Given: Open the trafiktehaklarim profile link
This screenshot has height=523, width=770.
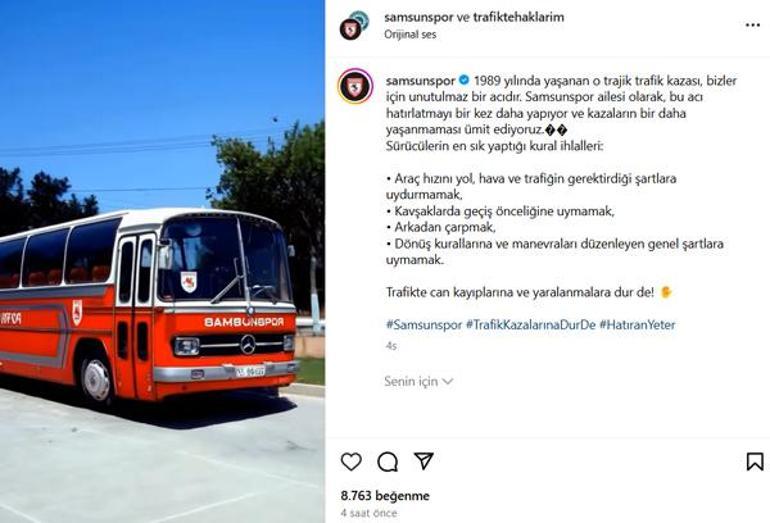Looking at the screenshot, I should [519, 17].
